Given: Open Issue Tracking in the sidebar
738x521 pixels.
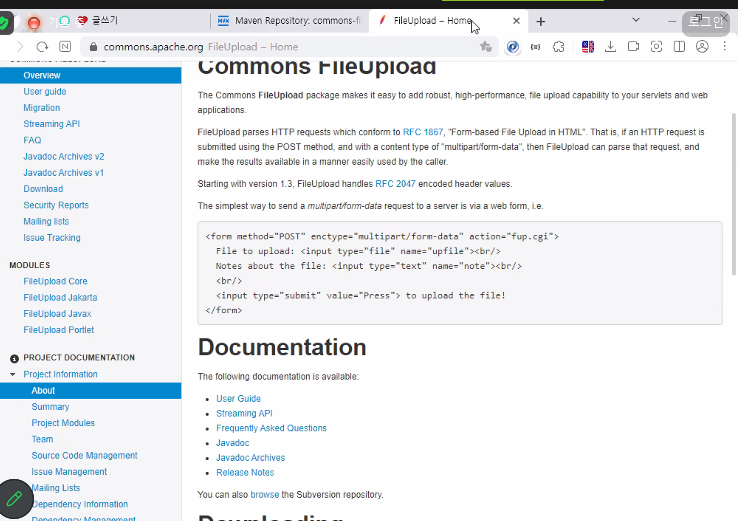Looking at the screenshot, I should tap(52, 238).
